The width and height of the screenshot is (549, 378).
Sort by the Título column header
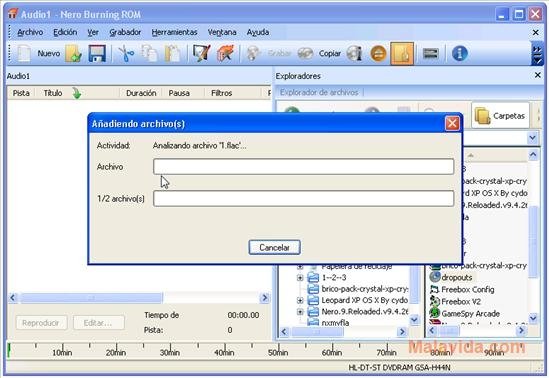pyautogui.click(x=53, y=93)
